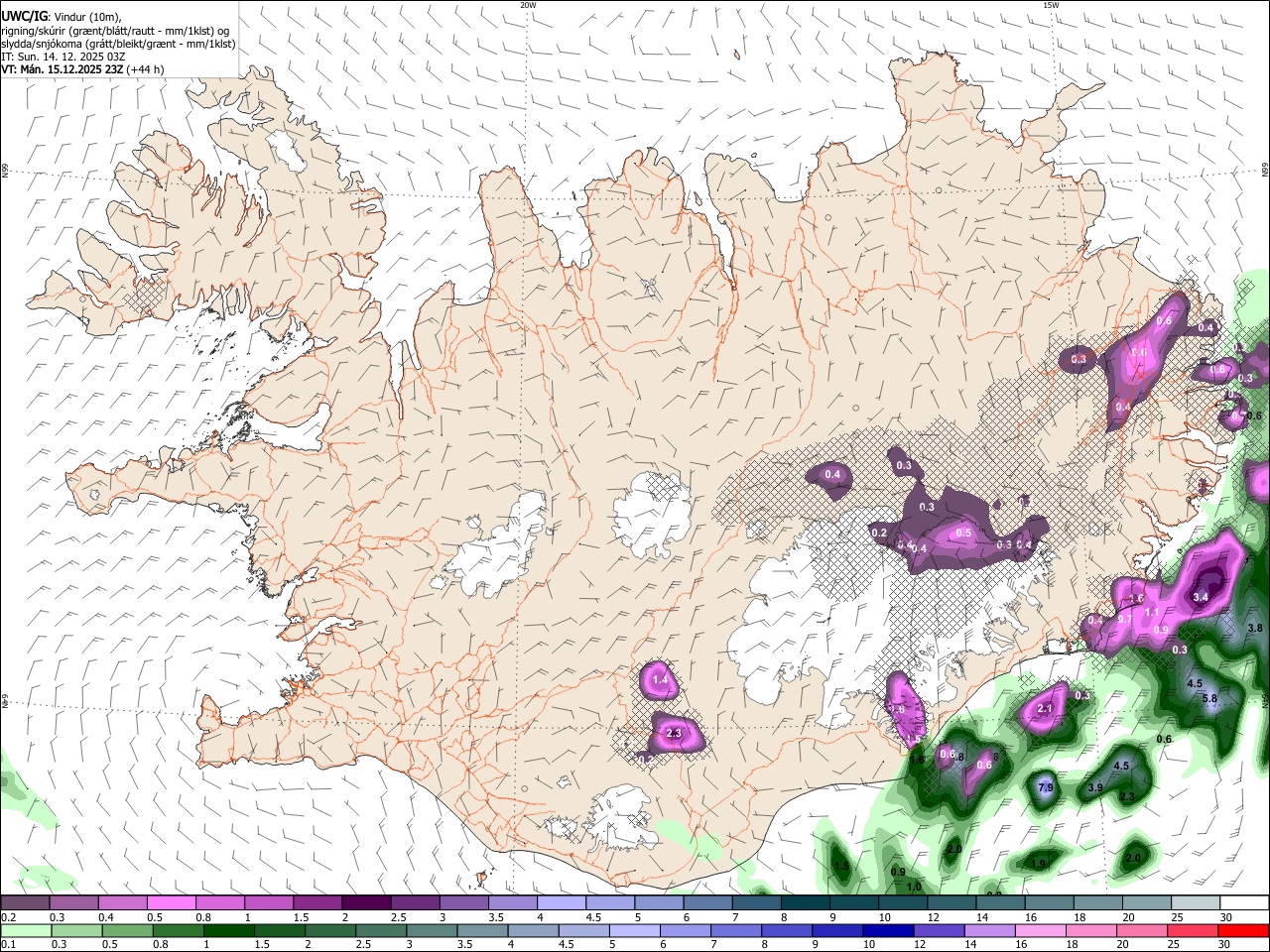
Task: Click the 1.4 snow value on map
Action: (660, 680)
